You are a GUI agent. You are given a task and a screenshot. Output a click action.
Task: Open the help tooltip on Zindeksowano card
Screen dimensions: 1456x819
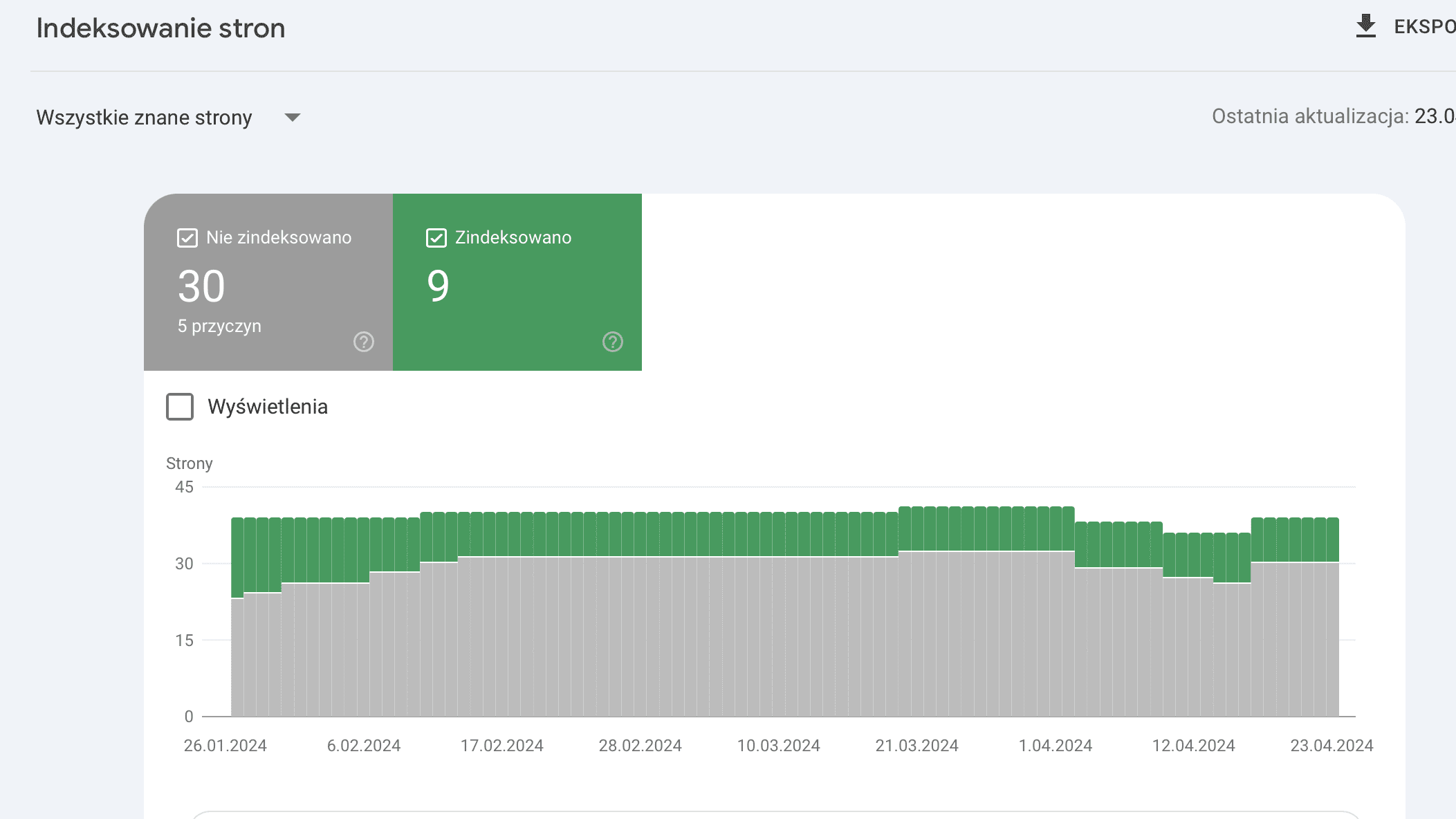click(612, 341)
